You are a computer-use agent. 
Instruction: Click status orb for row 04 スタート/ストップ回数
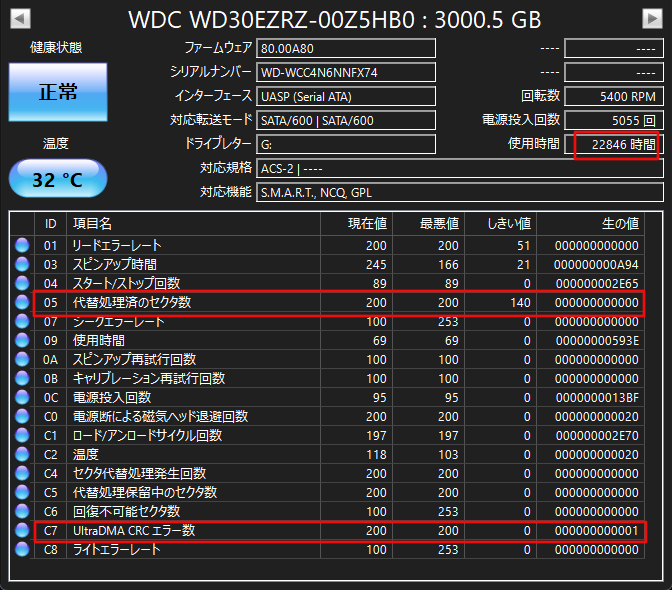tap(22, 283)
